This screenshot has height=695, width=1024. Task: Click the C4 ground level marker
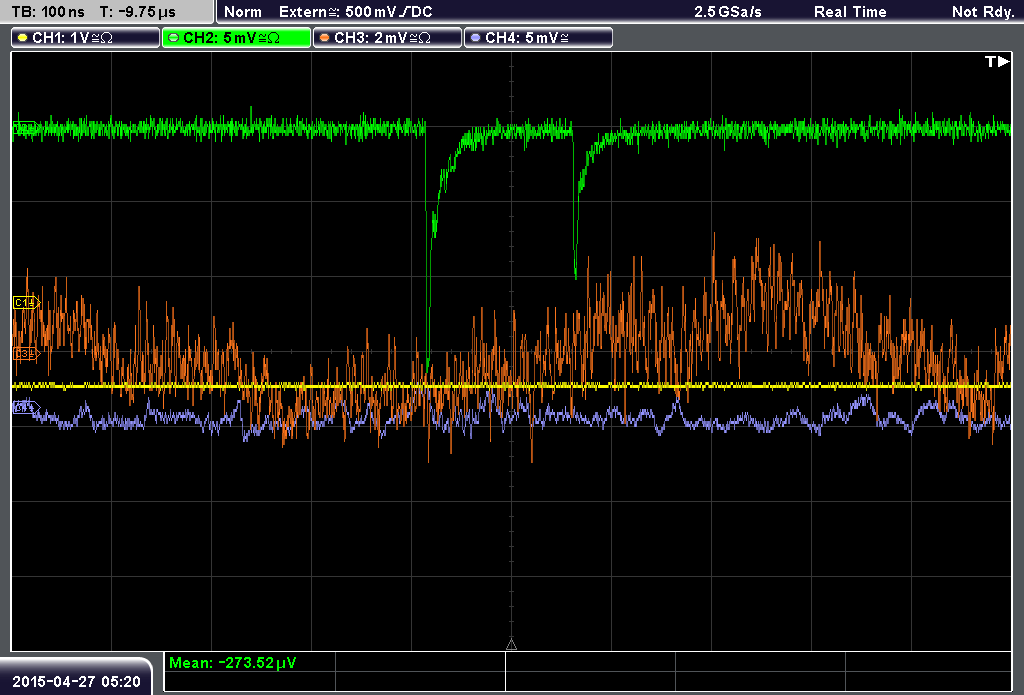(26, 408)
